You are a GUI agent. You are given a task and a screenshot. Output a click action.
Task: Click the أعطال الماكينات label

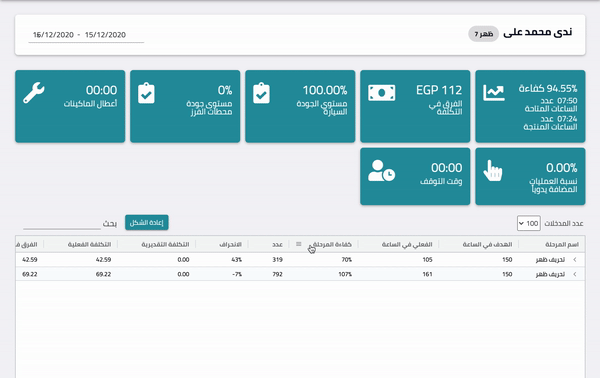90,104
